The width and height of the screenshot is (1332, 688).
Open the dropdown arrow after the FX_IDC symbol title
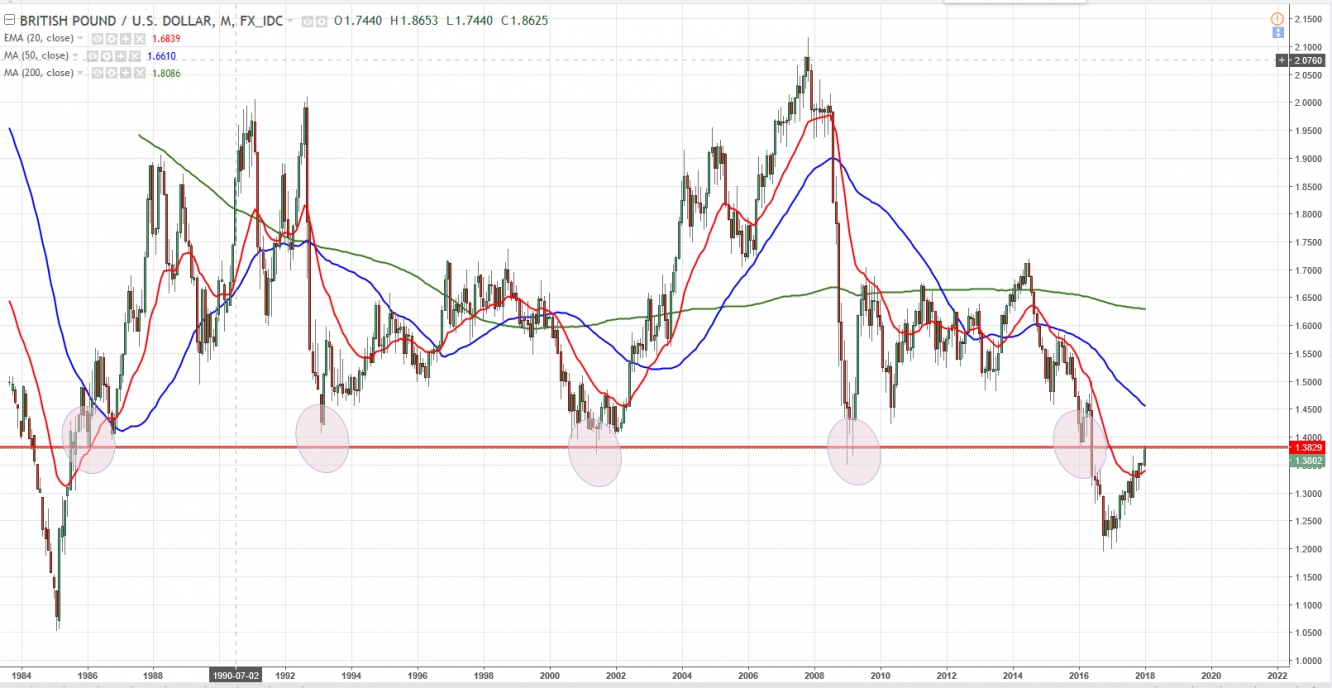[x=290, y=21]
